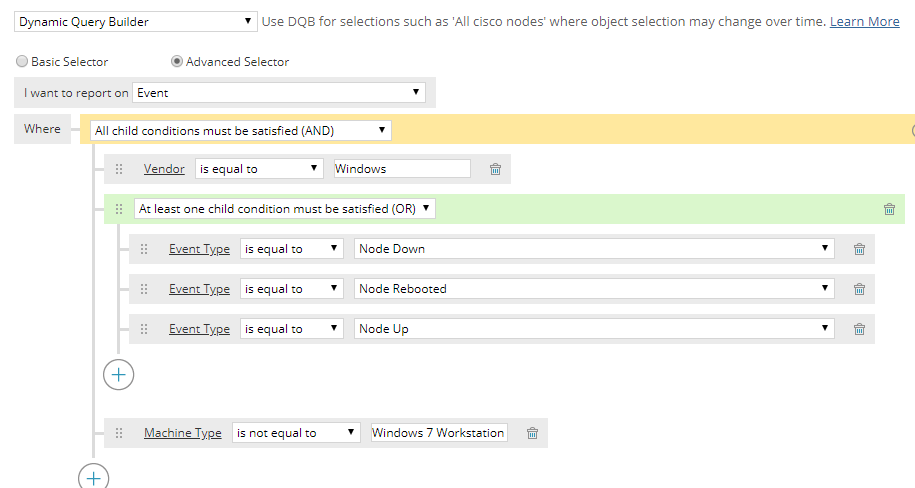Delete the Machine Type condition

(x=532, y=433)
